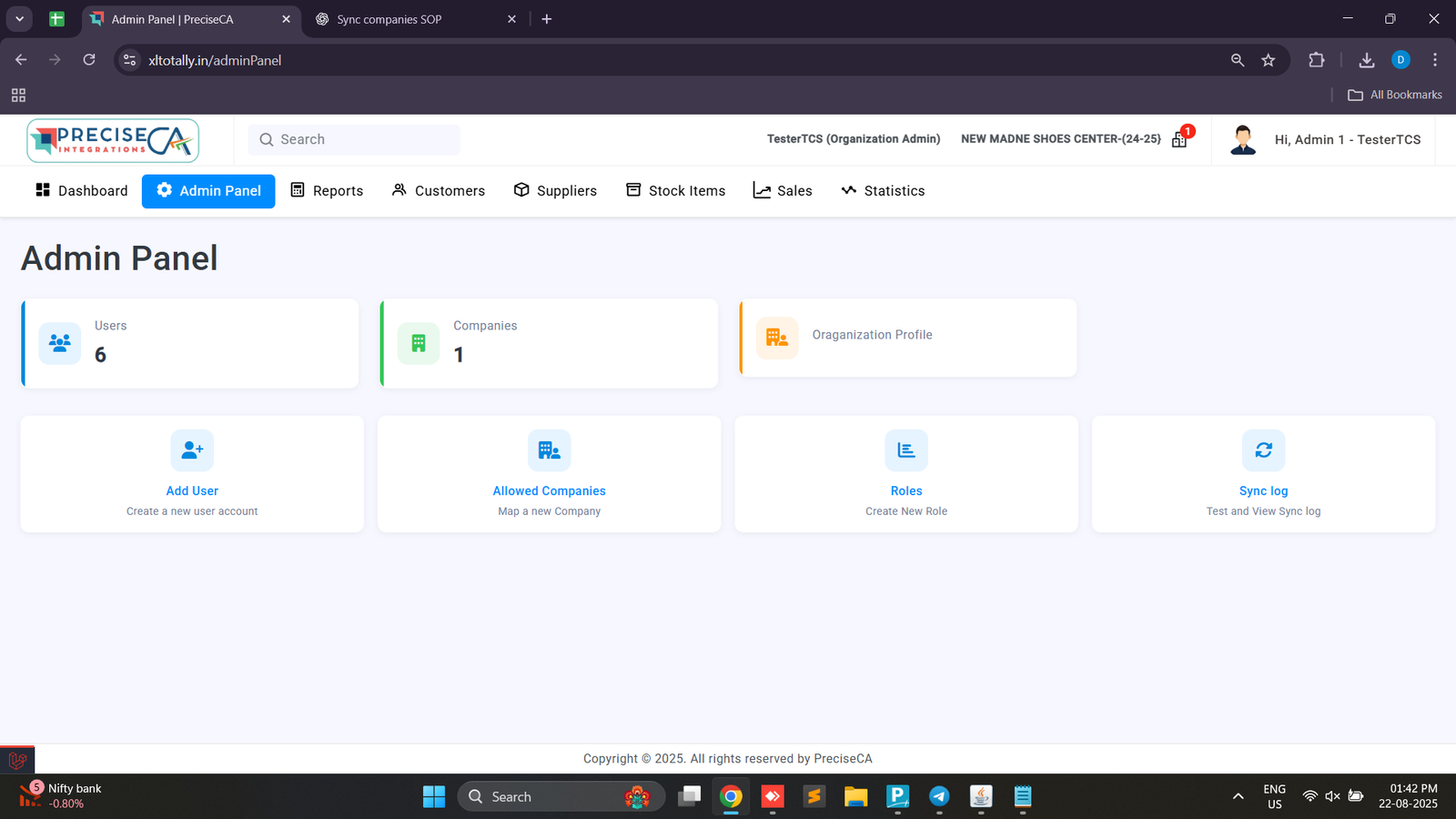Open the Customers menu
1456x819 pixels.
(439, 191)
